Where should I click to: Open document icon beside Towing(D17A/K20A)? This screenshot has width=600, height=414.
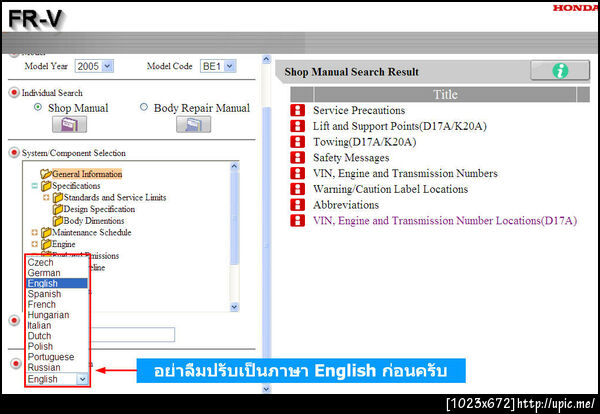(x=297, y=142)
